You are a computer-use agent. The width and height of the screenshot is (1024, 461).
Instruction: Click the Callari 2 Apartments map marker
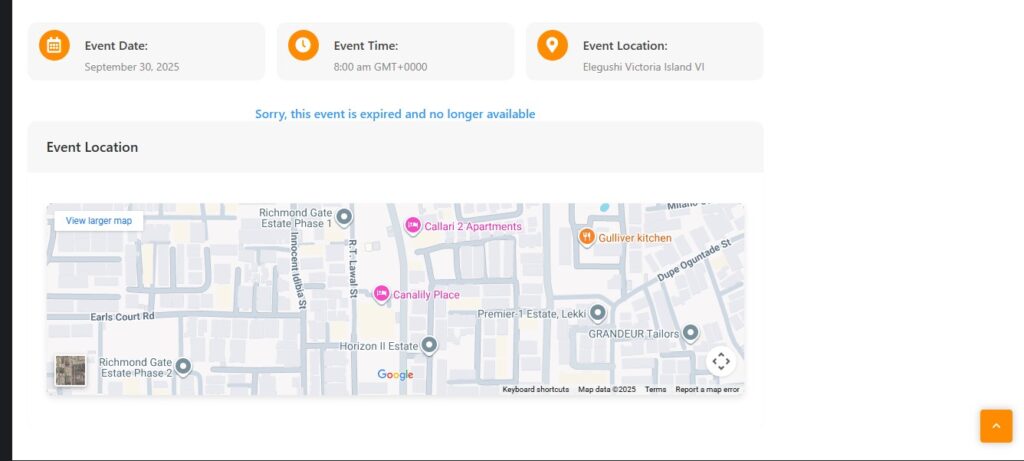(x=412, y=227)
